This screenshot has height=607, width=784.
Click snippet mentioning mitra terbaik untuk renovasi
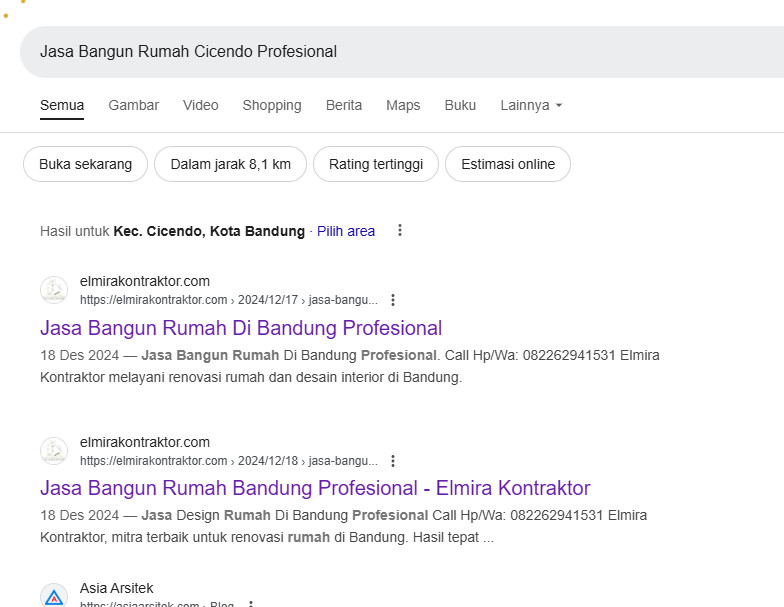pyautogui.click(x=344, y=526)
